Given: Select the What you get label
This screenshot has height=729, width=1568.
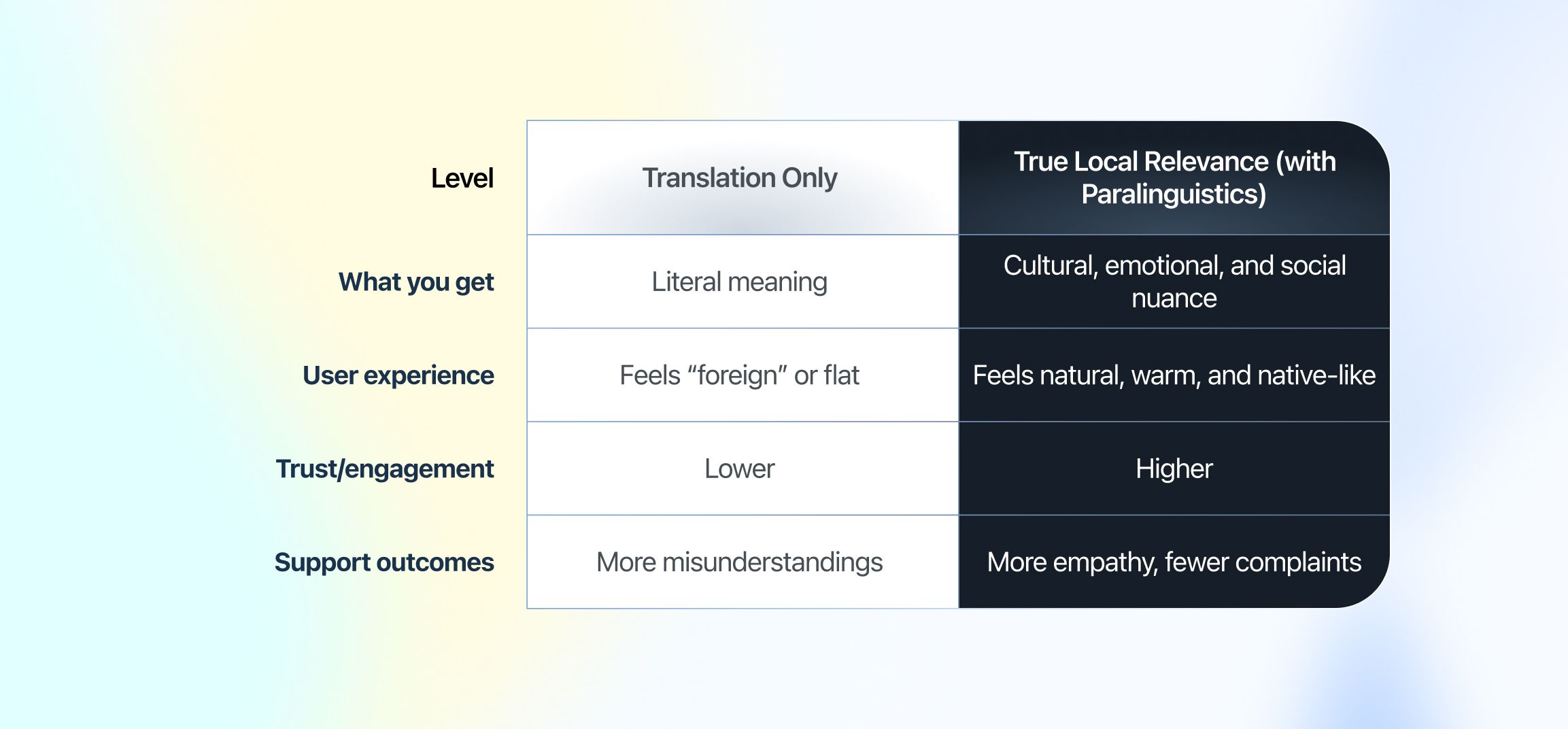Looking at the screenshot, I should [x=416, y=282].
